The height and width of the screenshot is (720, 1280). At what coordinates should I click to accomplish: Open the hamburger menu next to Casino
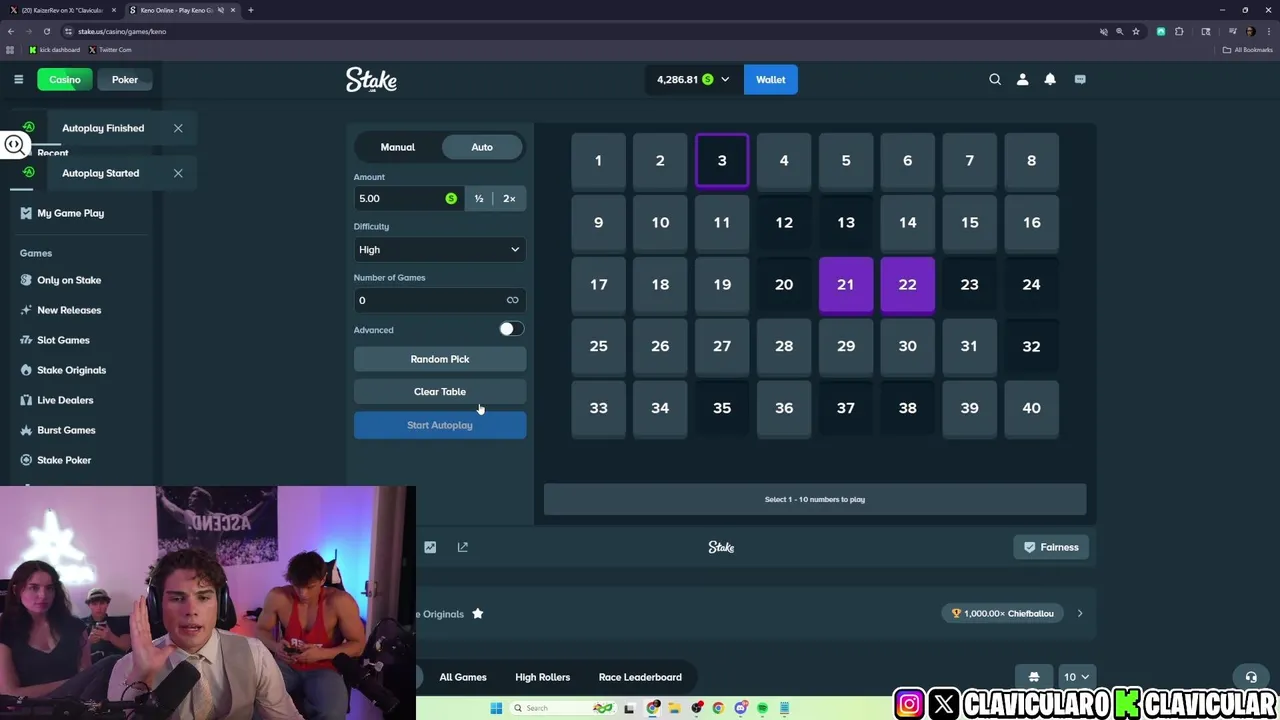click(x=18, y=79)
